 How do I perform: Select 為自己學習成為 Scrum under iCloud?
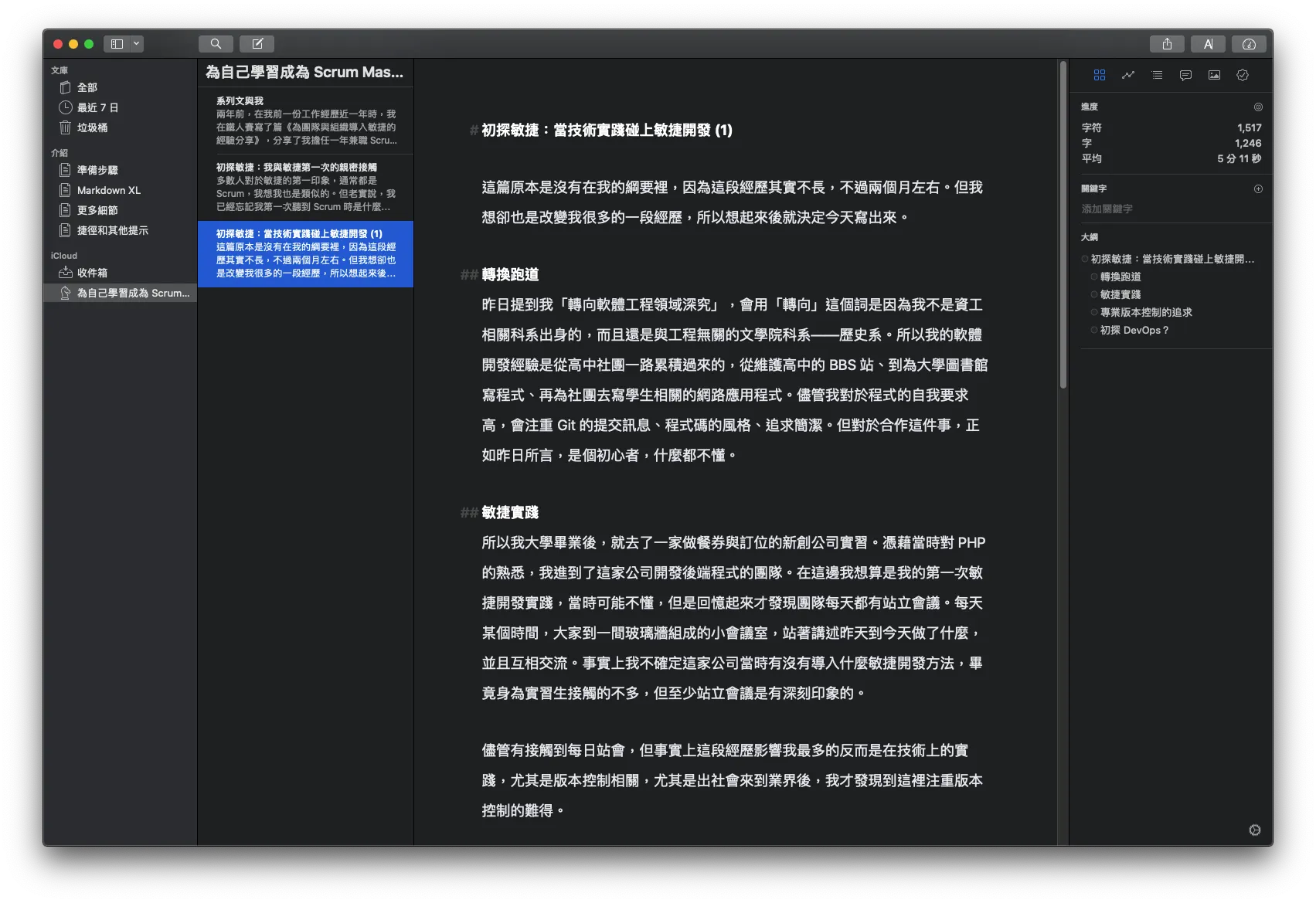click(x=124, y=293)
